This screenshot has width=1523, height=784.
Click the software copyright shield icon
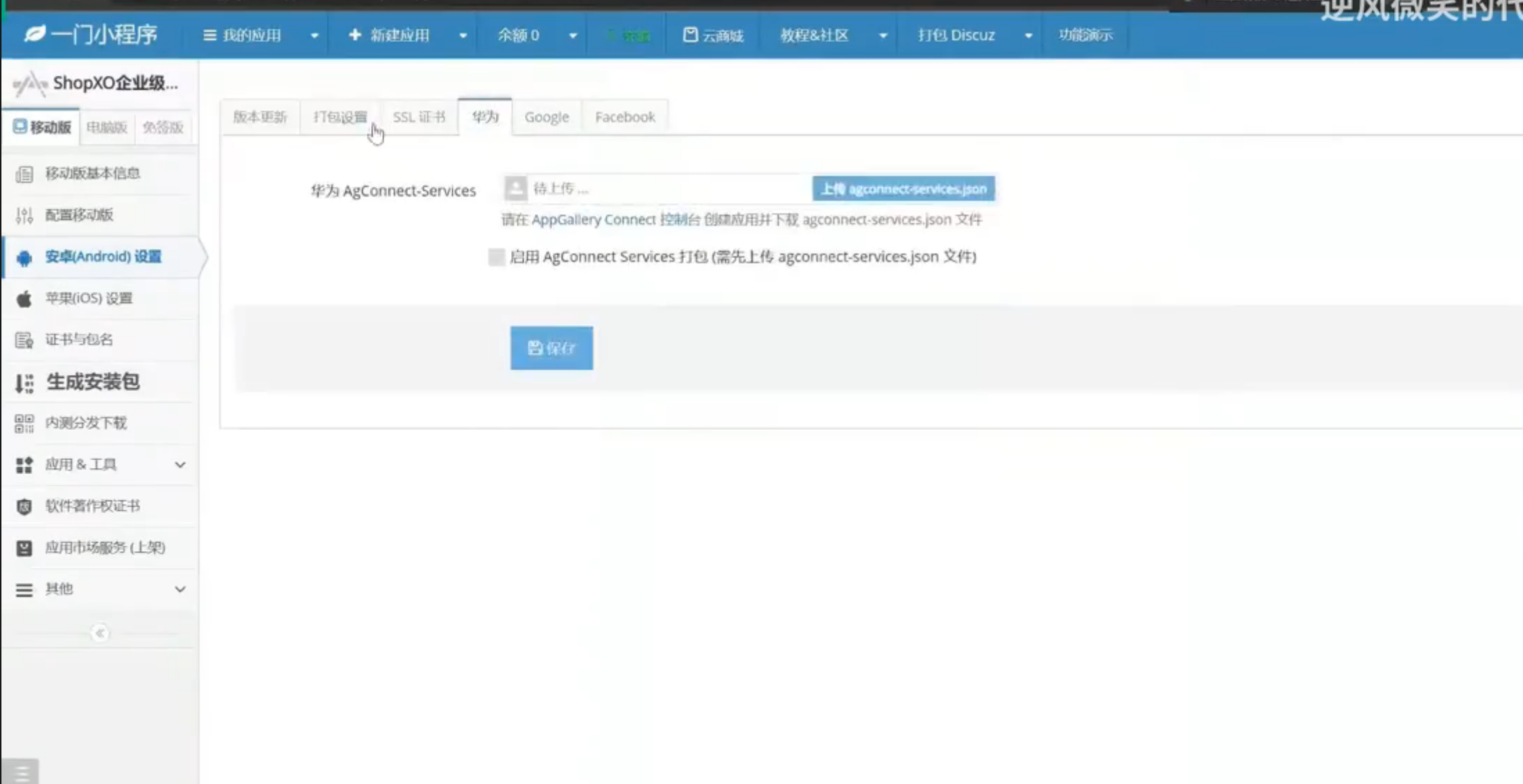click(x=24, y=507)
